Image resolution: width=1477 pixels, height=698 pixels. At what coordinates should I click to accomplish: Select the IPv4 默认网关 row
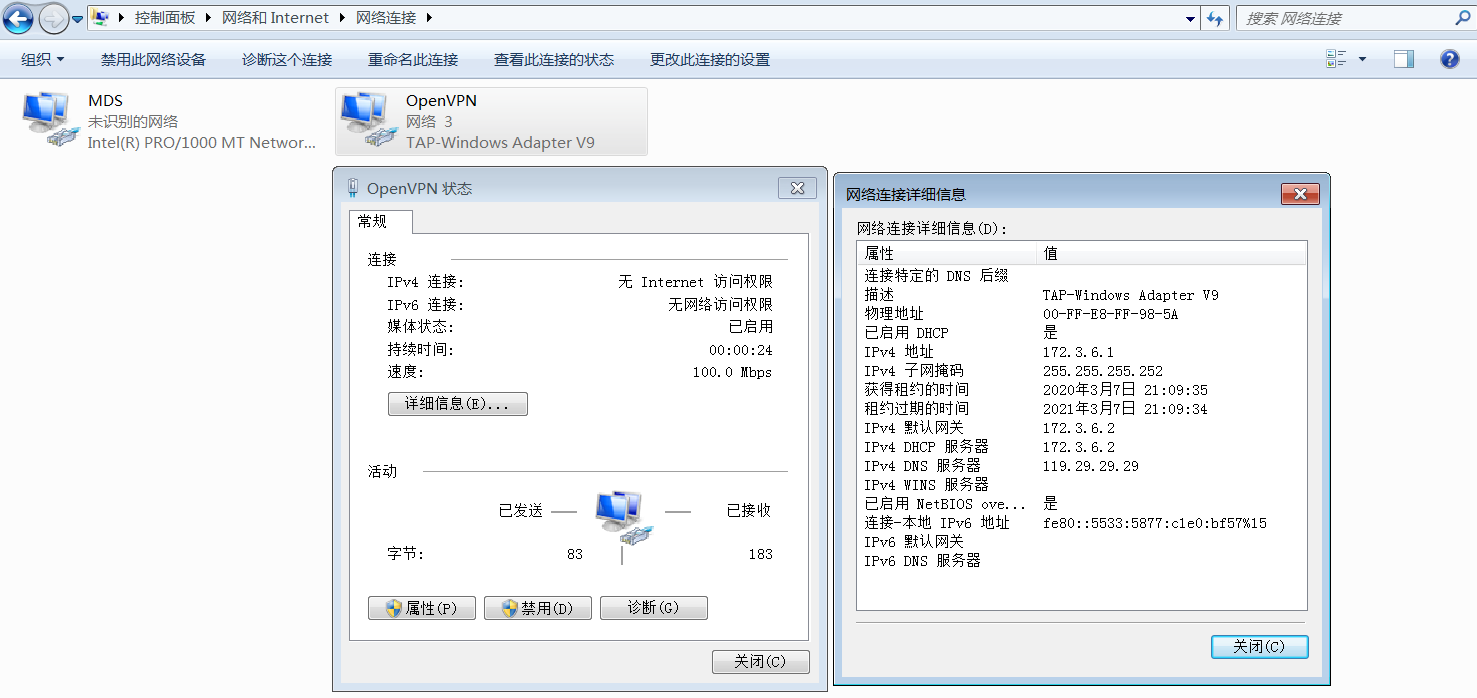[x=1082, y=428]
